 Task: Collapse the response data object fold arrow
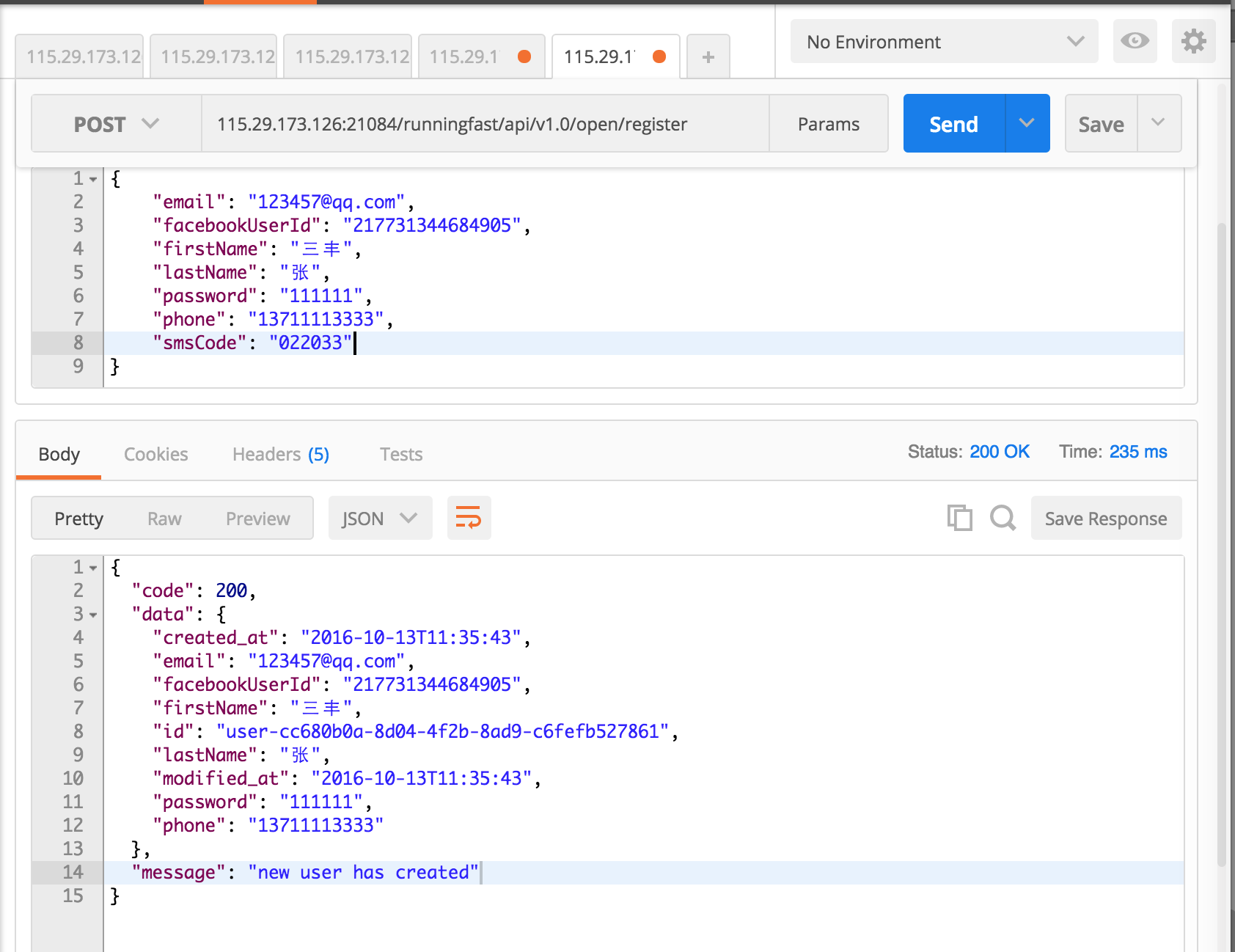click(93, 615)
